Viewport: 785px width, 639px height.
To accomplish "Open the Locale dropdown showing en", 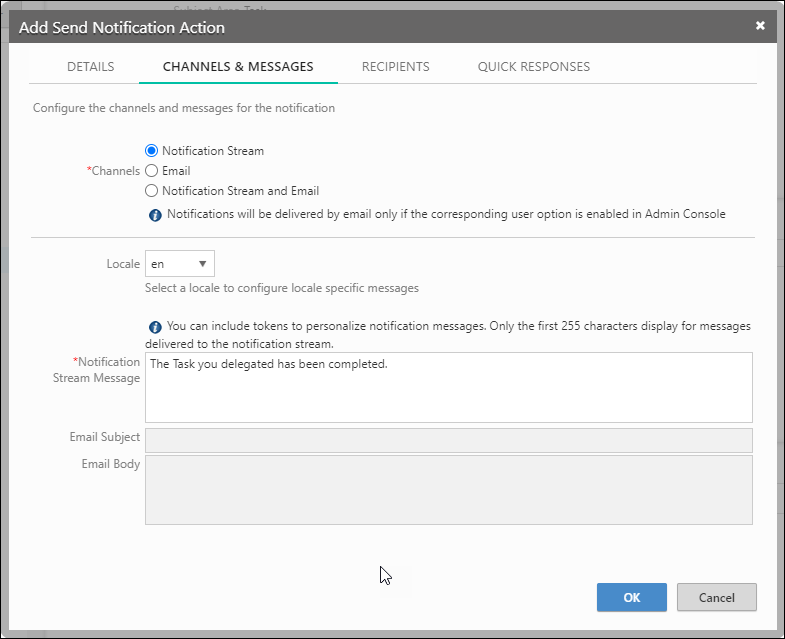I will pyautogui.click(x=180, y=264).
